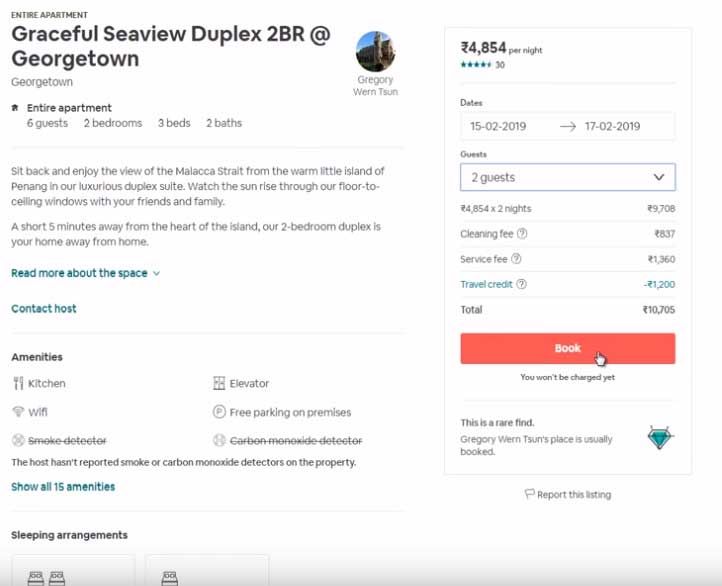Screen dimensions: 722x586
Task: Click the Kitchen amenity icon
Action: point(18,384)
